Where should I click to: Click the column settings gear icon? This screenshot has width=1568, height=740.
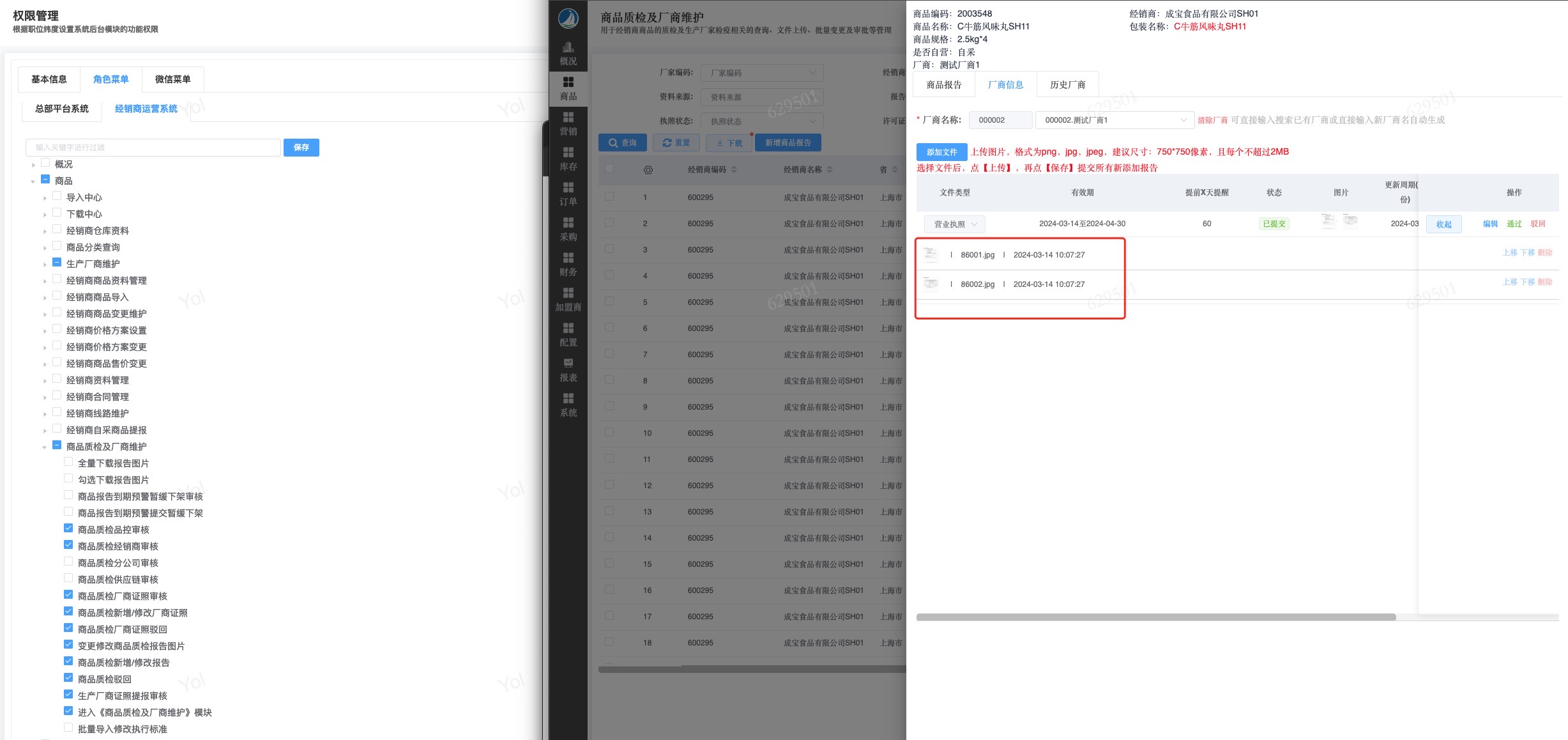(x=648, y=170)
